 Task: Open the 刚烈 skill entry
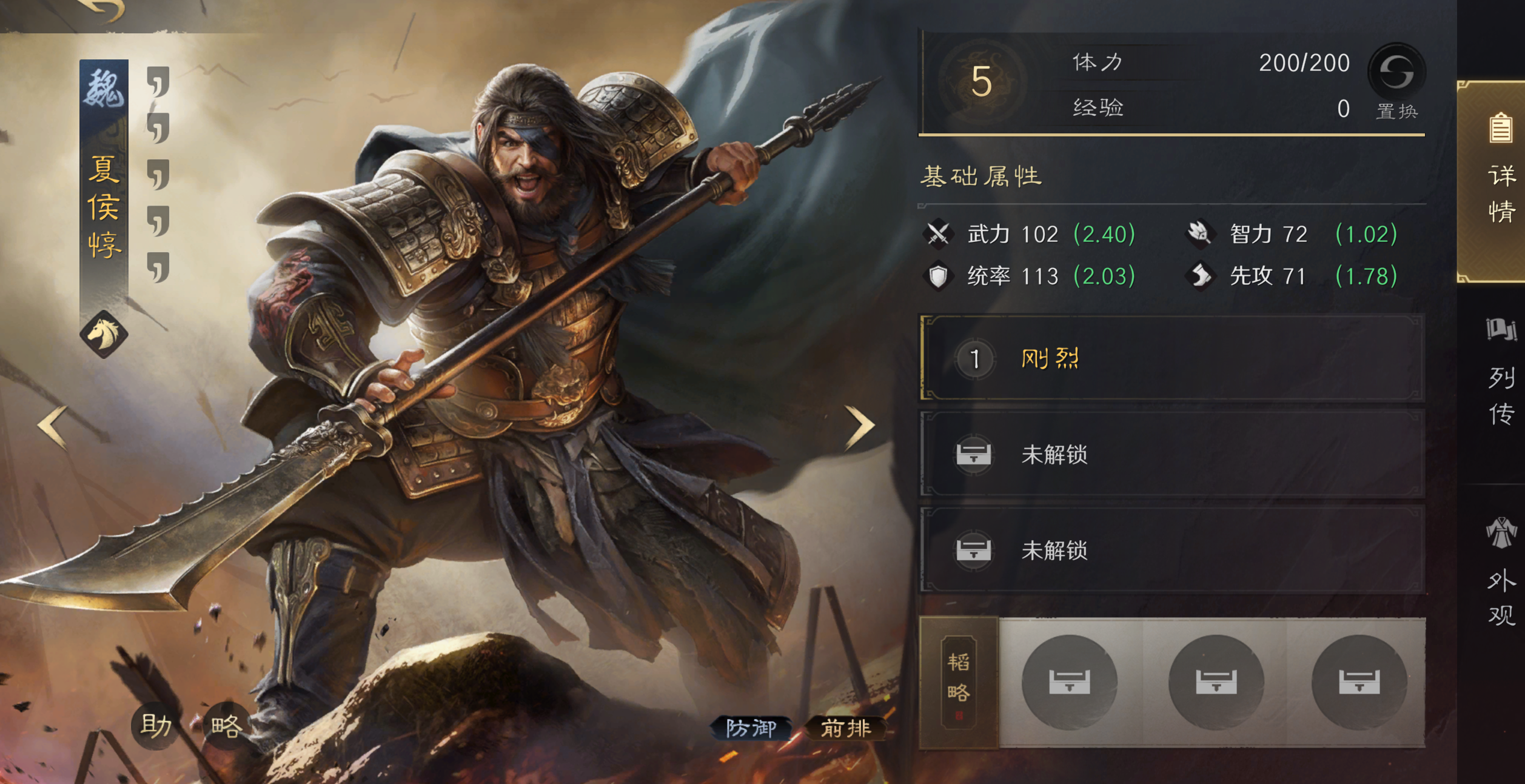click(x=1172, y=358)
